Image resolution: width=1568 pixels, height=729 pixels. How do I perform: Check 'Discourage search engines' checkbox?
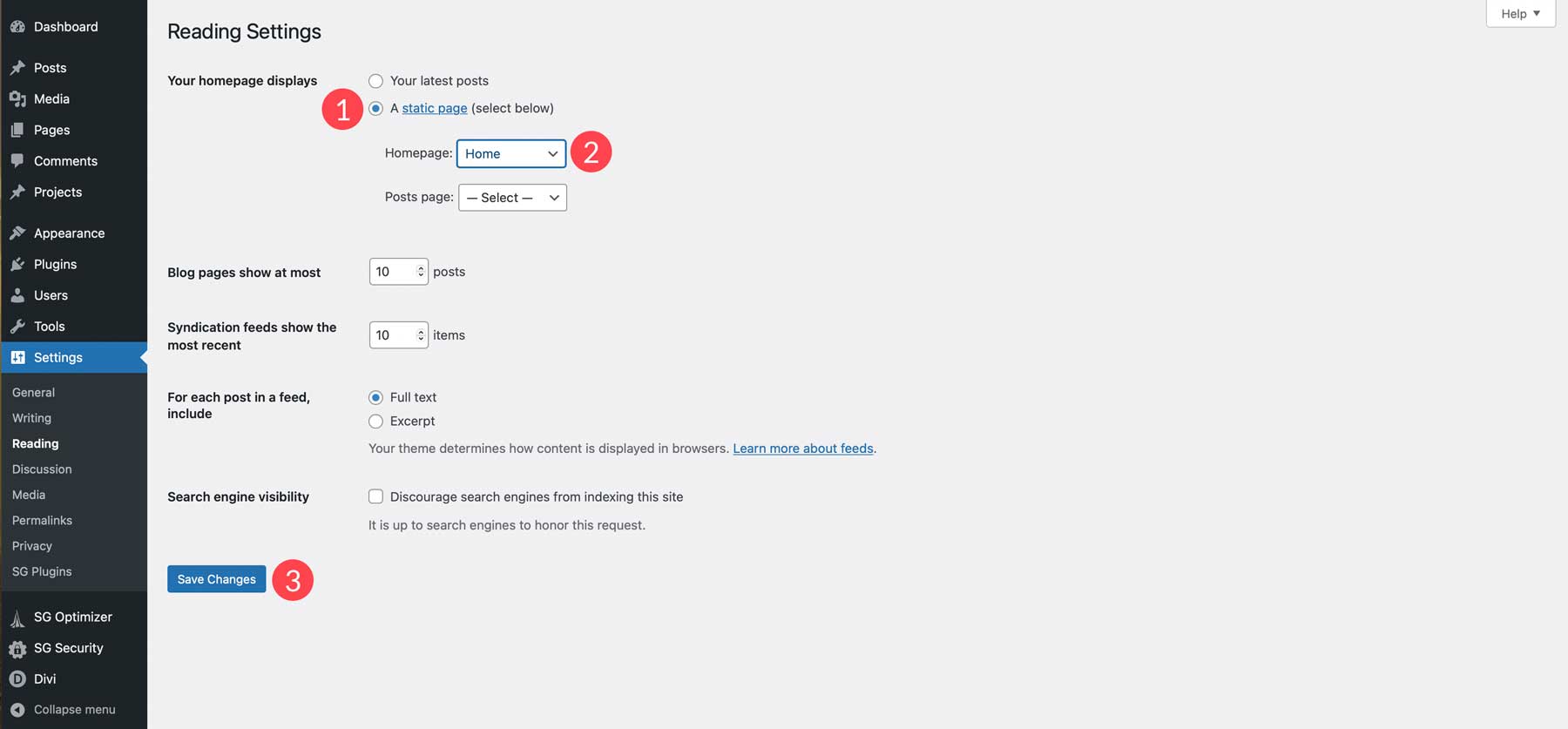[375, 496]
